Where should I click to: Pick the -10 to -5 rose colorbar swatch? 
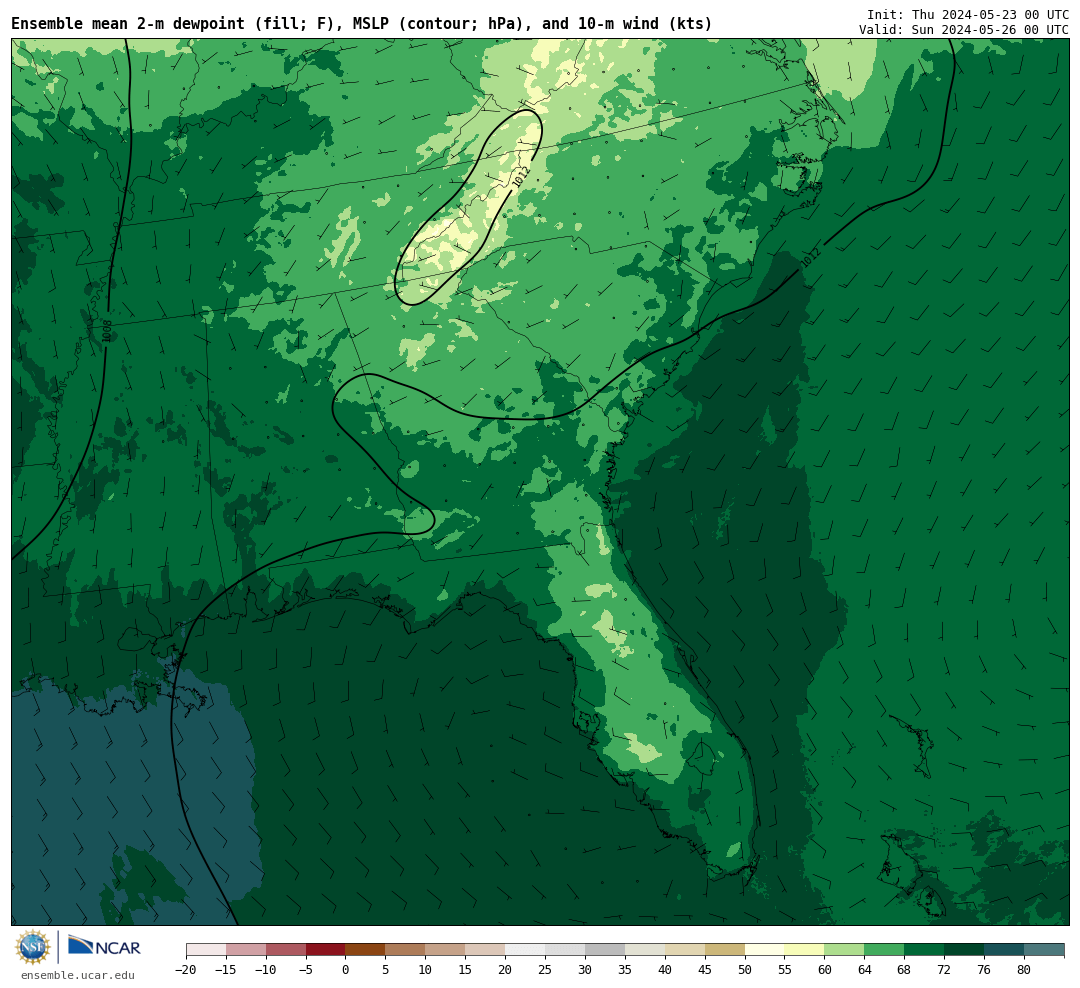tap(286, 950)
